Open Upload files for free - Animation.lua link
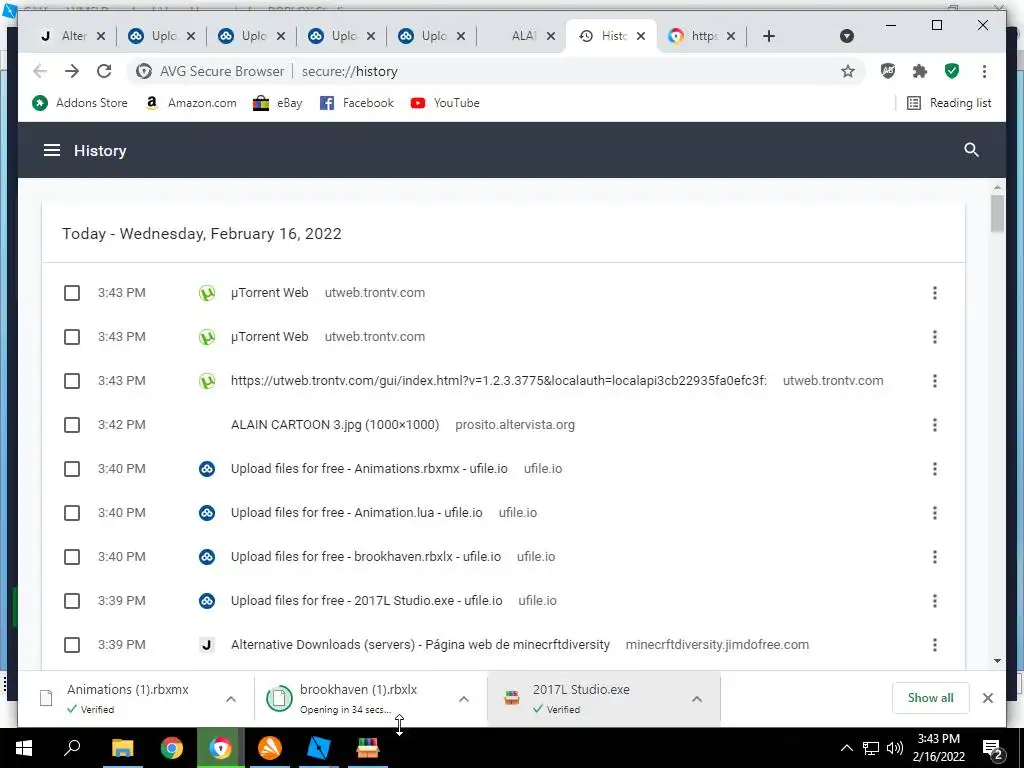Viewport: 1024px width, 768px height. tap(357, 513)
